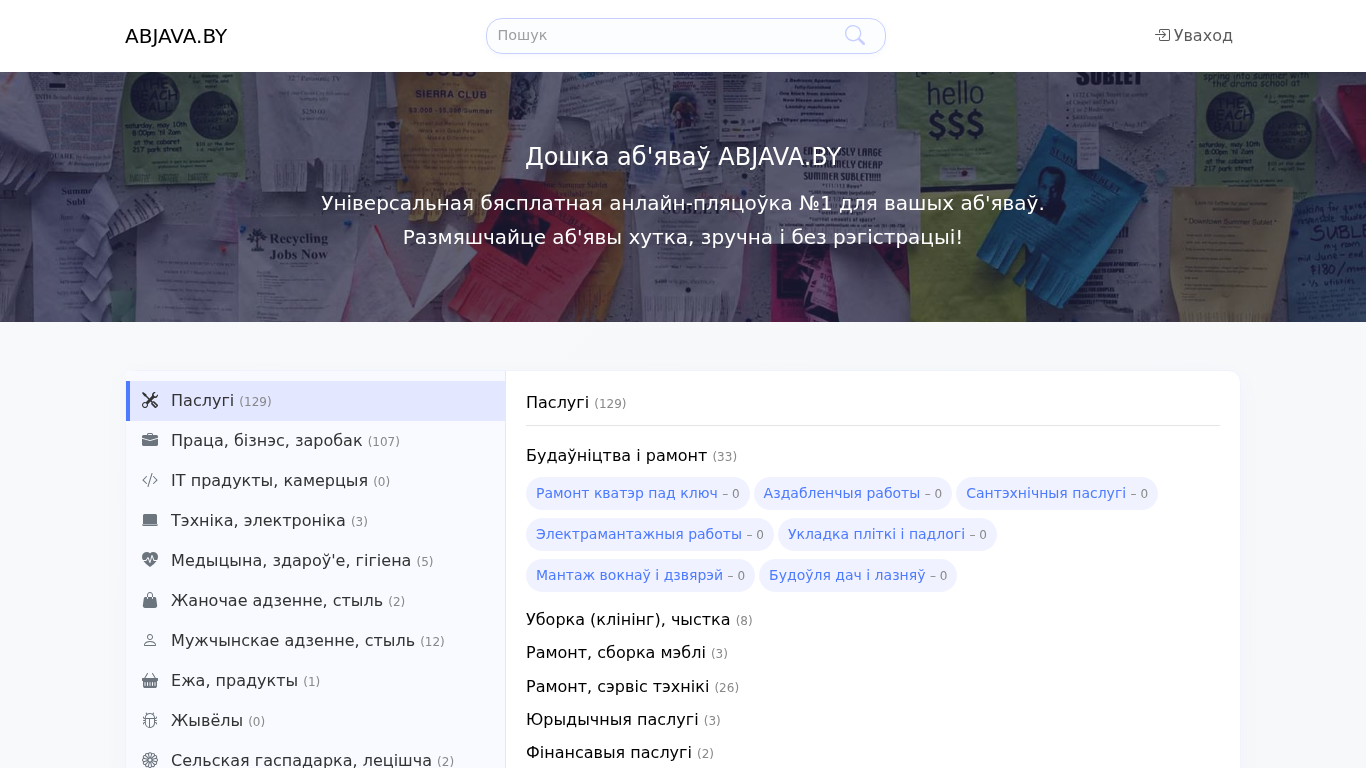Click the laptop icon beside Тэхніка, электроніка

(150, 520)
